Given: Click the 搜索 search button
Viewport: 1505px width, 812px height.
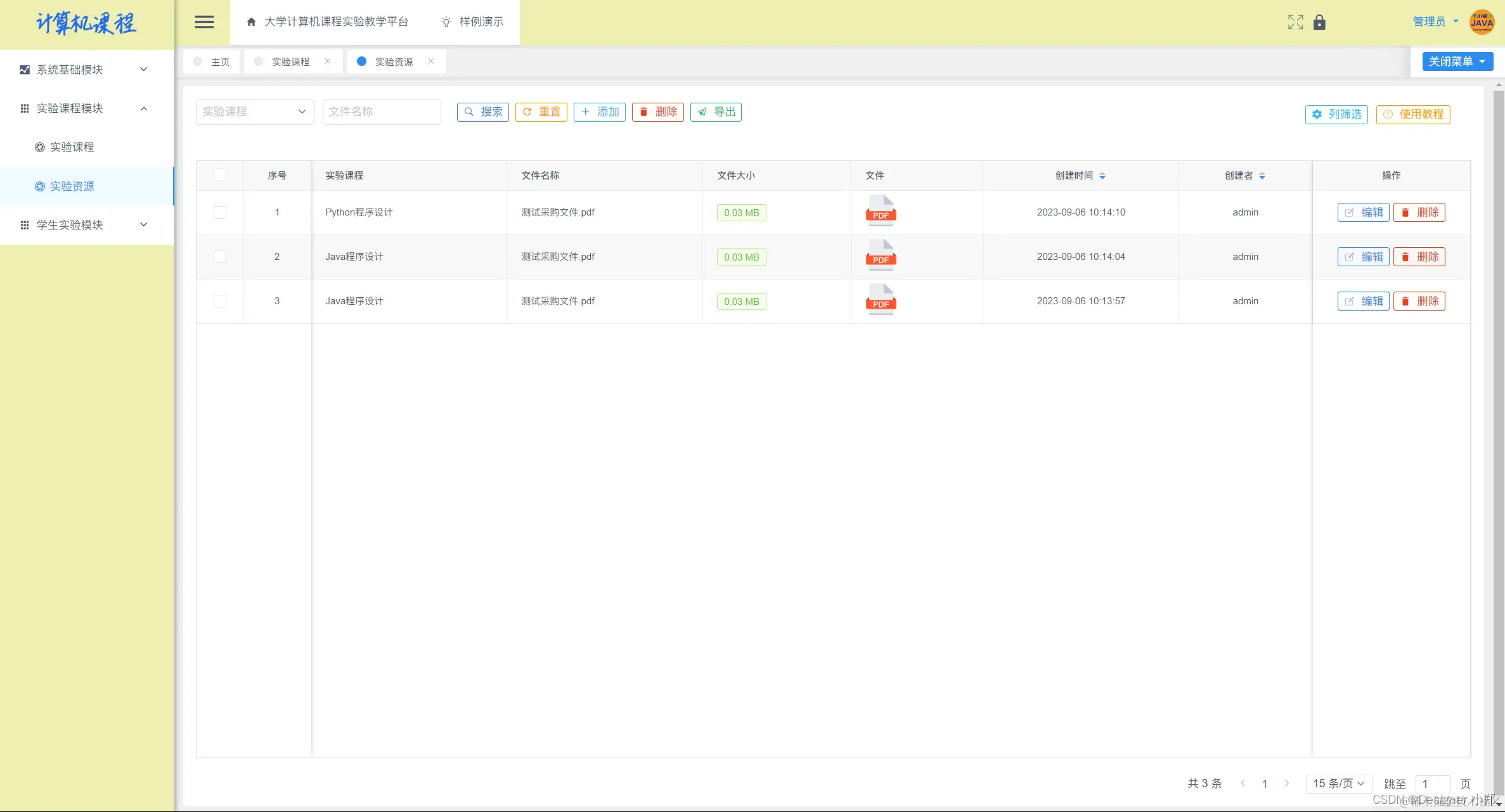Looking at the screenshot, I should [483, 112].
